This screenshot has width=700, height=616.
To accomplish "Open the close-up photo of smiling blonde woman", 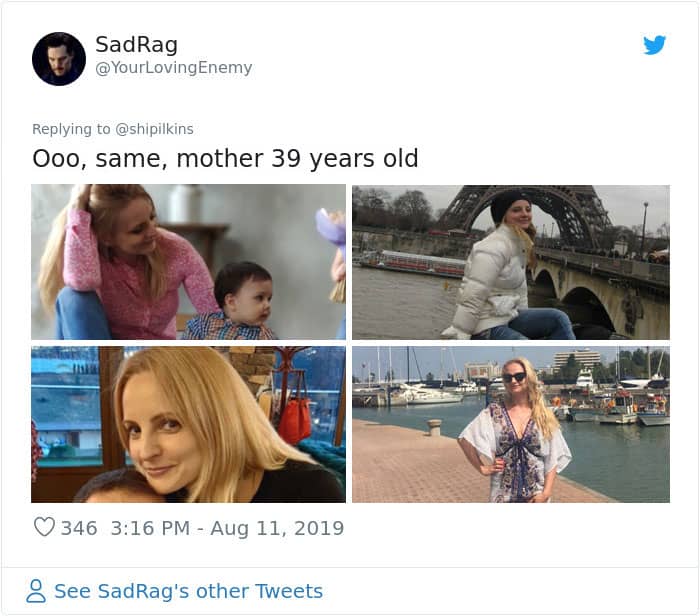I will pyautogui.click(x=188, y=424).
